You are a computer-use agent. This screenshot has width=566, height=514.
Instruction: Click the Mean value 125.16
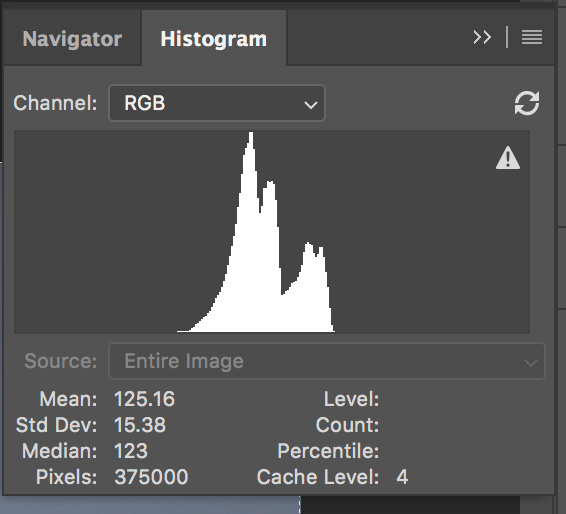[144, 399]
